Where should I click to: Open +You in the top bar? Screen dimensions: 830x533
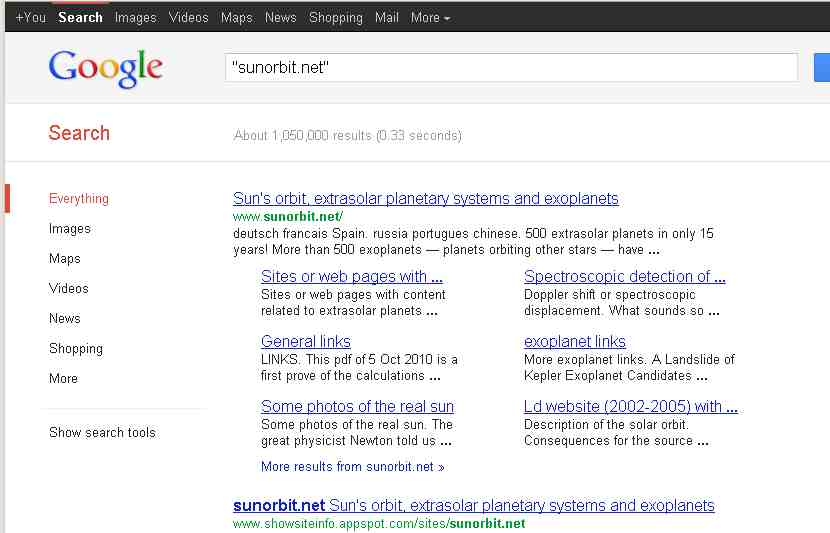tap(30, 17)
